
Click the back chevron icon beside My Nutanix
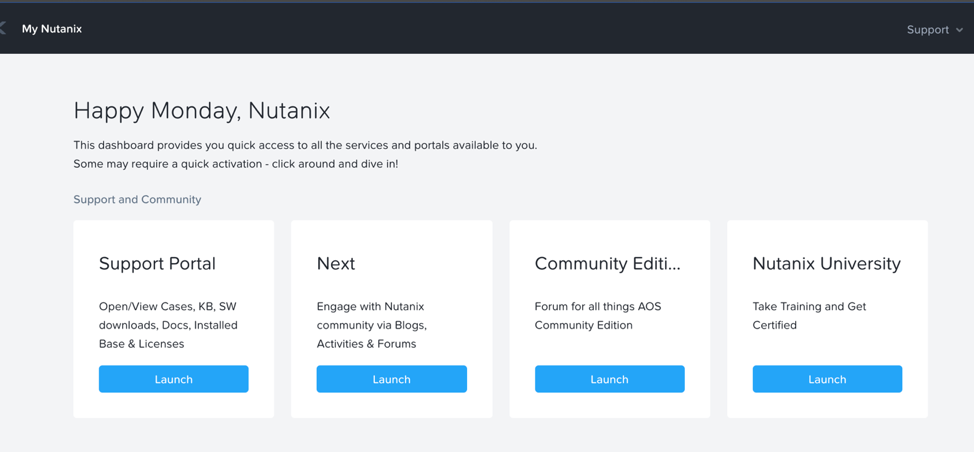[x=2, y=29]
